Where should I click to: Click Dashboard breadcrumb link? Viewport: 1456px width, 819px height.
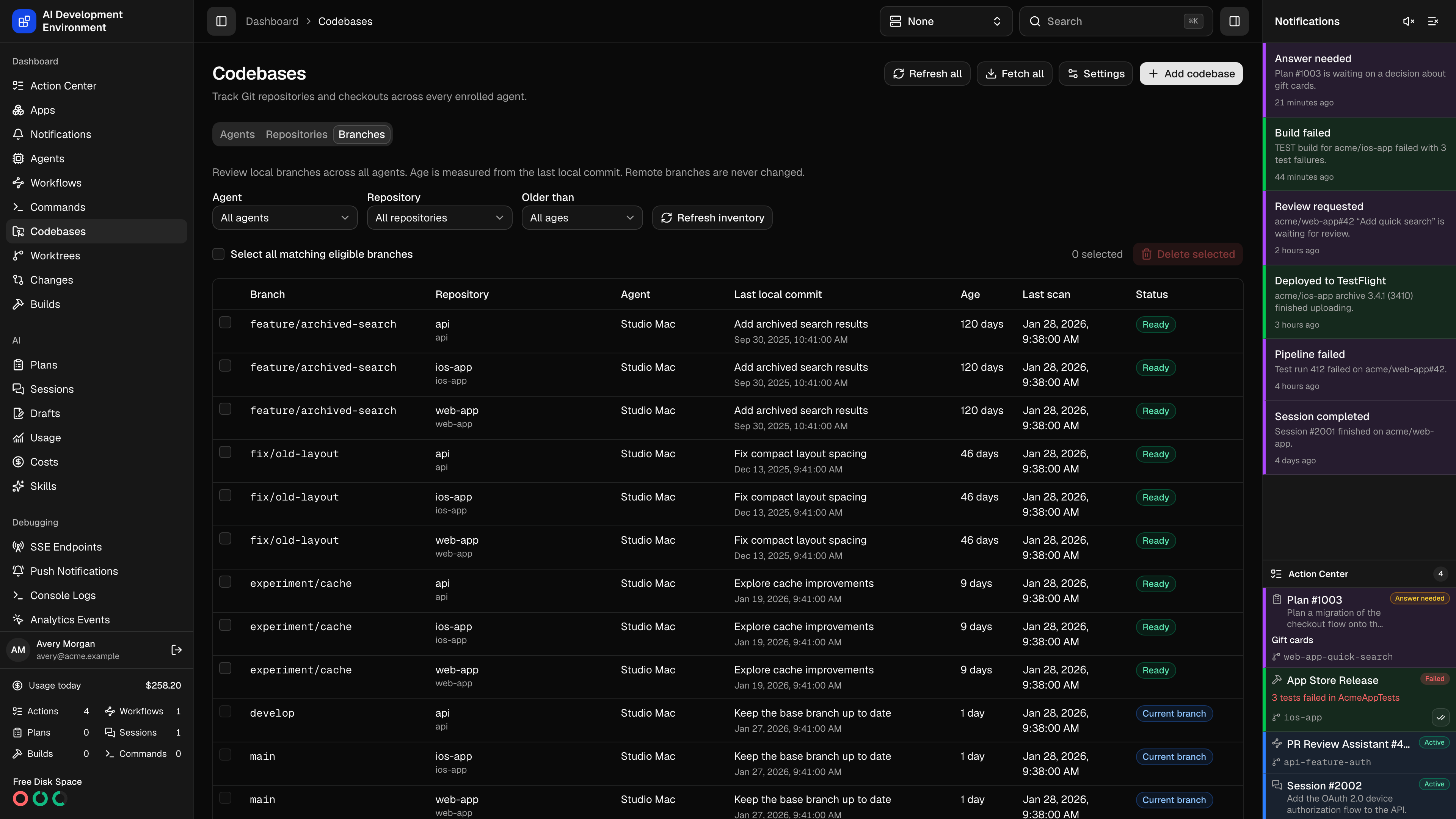tap(272, 22)
